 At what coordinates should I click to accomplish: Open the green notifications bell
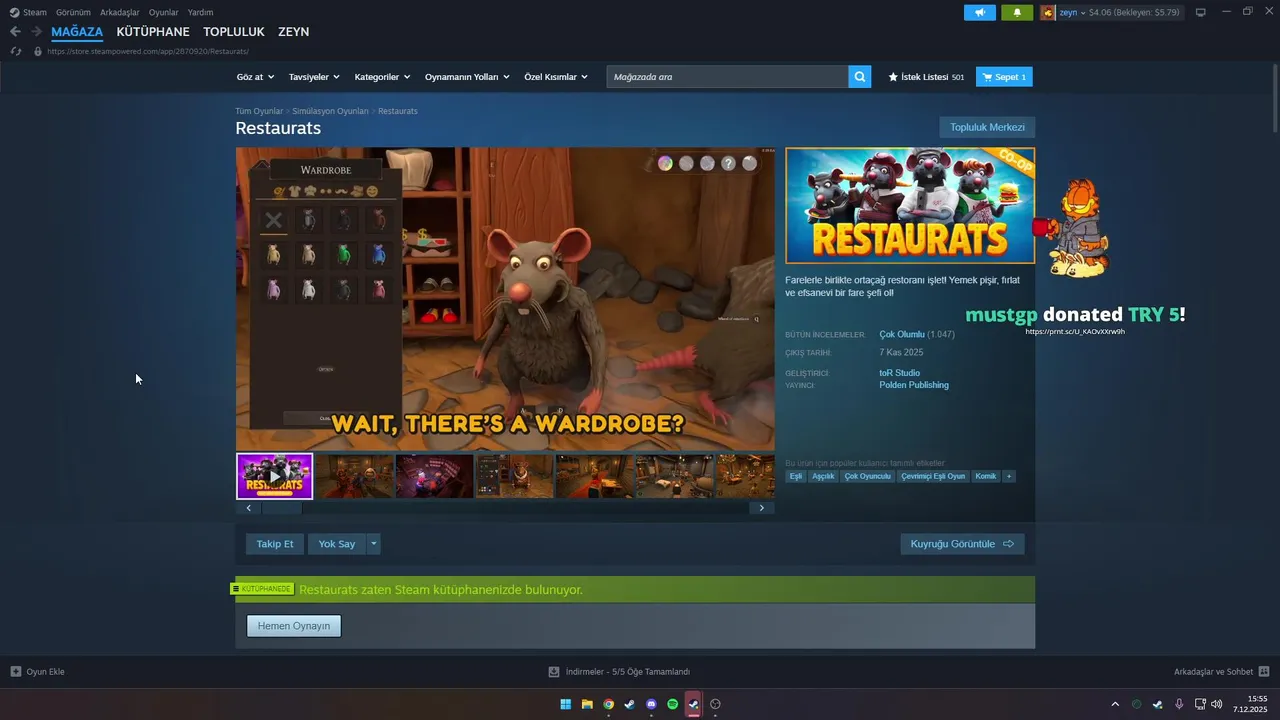point(1017,12)
